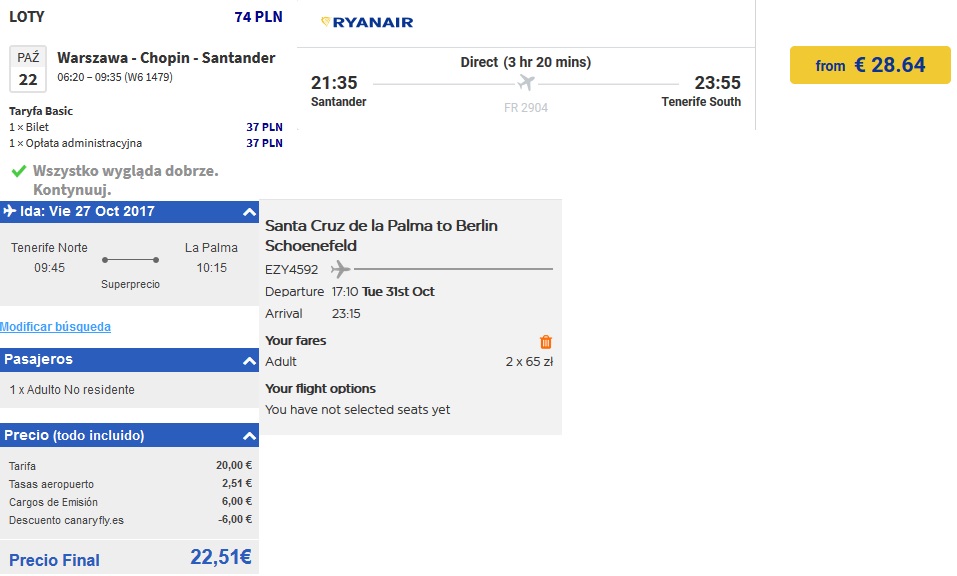Click the orange trash bin icon
The width and height of the screenshot is (957, 576).
(546, 342)
